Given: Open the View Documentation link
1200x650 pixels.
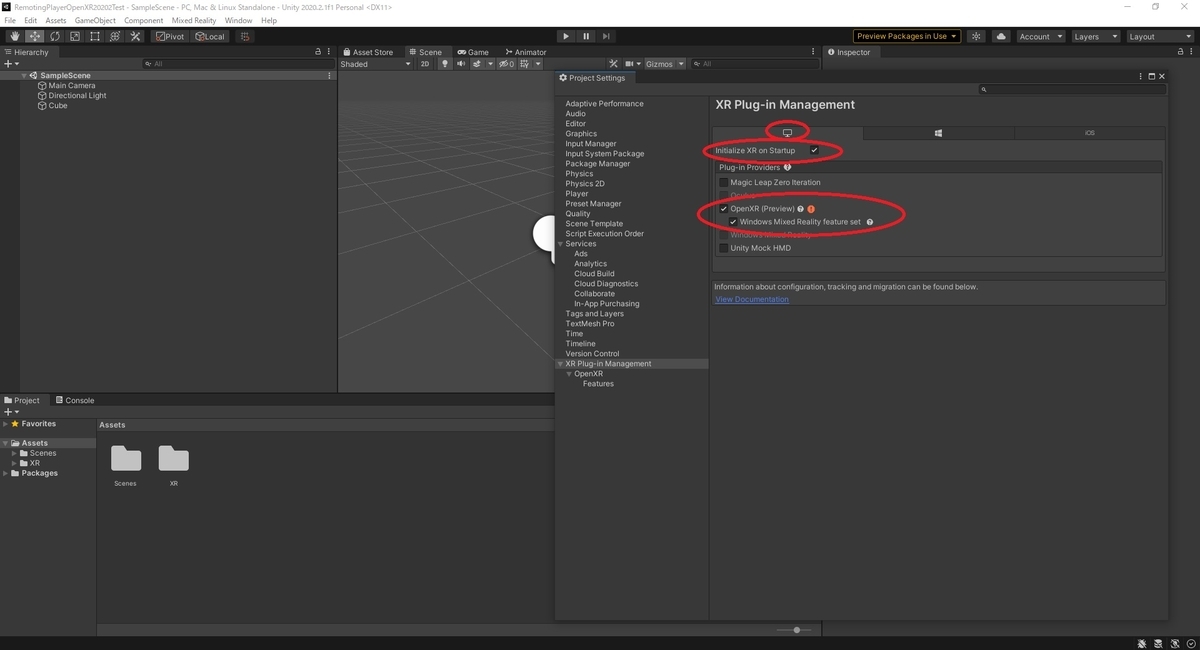Looking at the screenshot, I should pos(752,299).
